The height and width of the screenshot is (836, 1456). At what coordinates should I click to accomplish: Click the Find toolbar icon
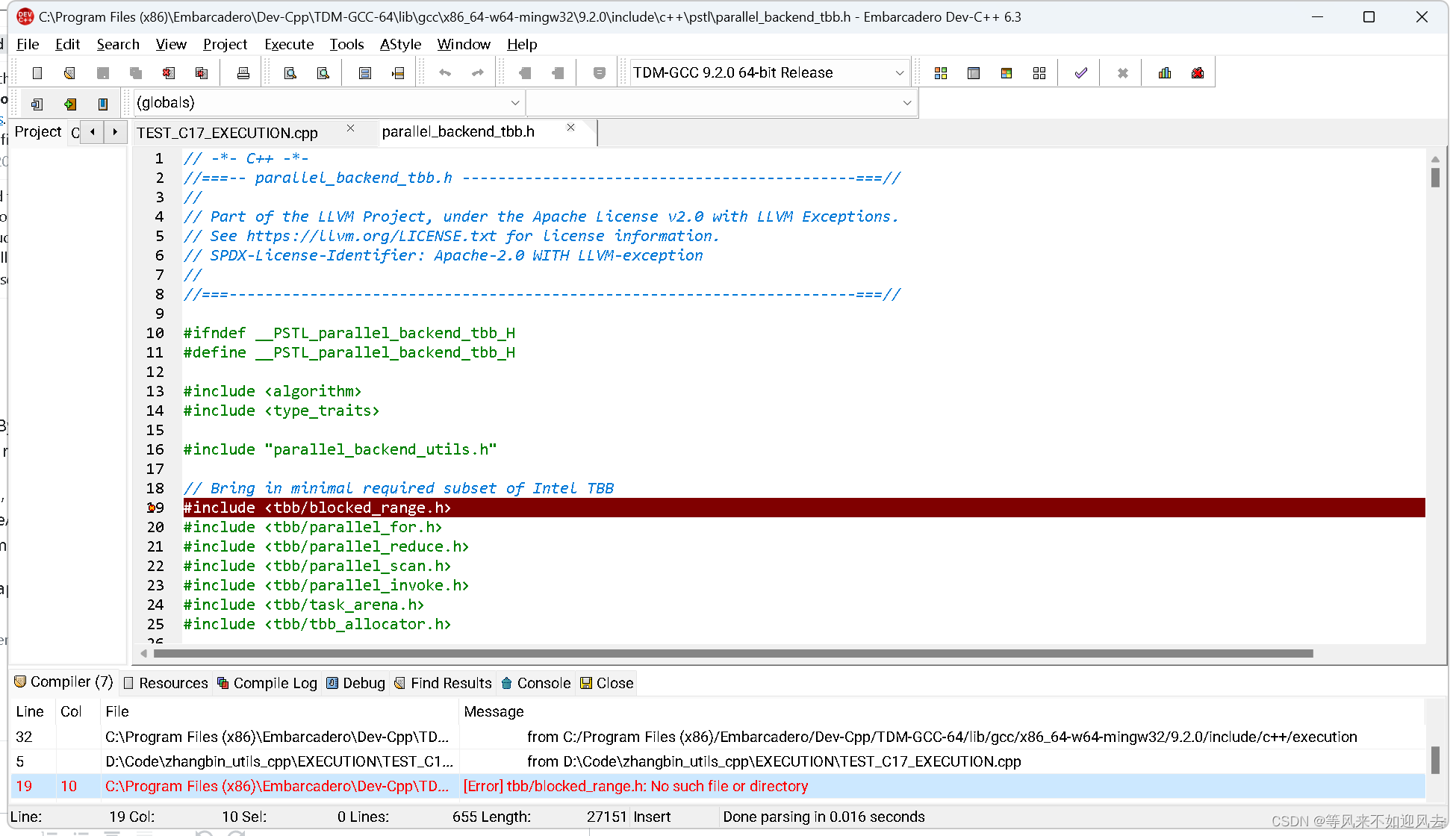[290, 73]
